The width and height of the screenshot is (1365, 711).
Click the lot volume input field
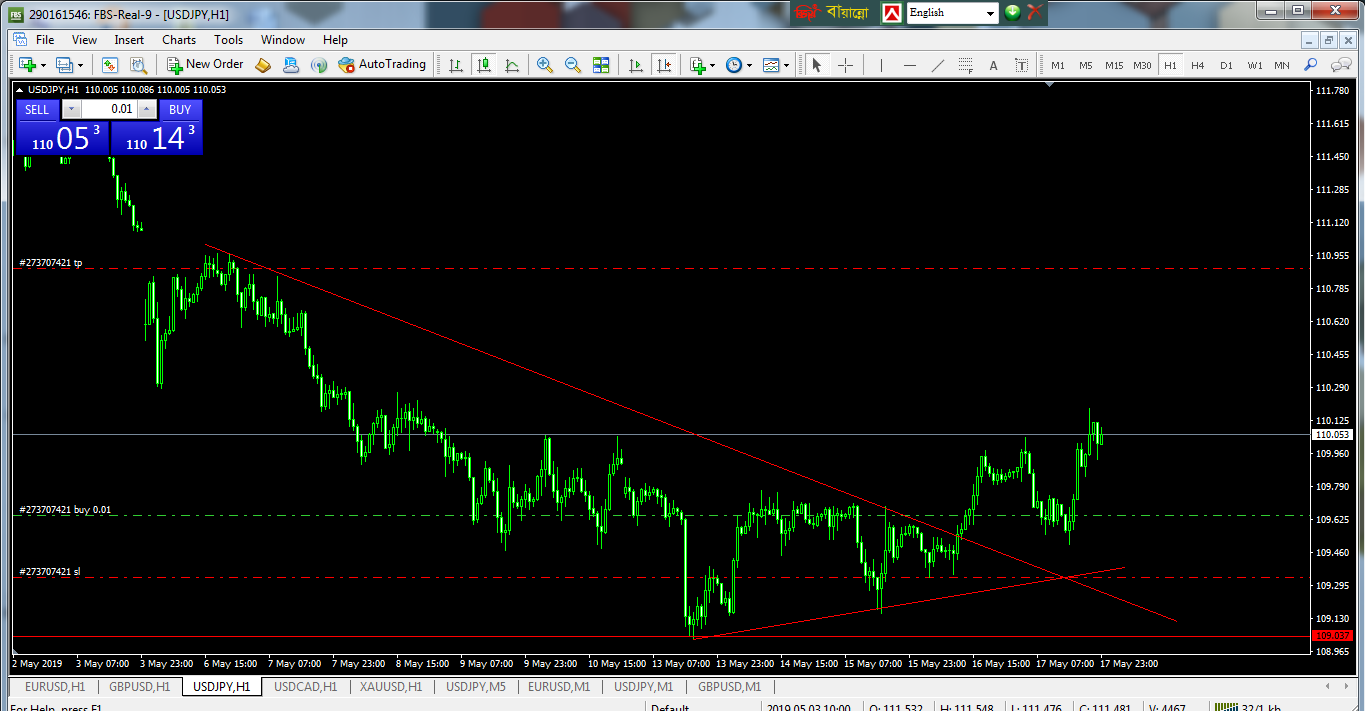tap(108, 109)
